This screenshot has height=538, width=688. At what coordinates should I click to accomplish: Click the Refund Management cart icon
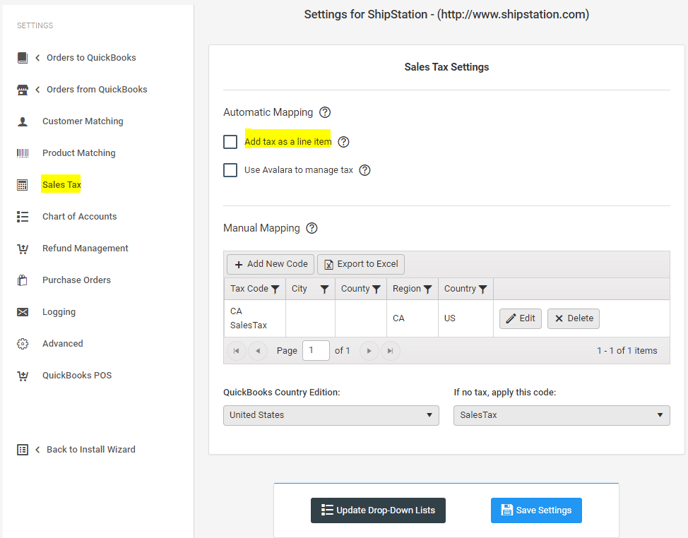[22, 249]
